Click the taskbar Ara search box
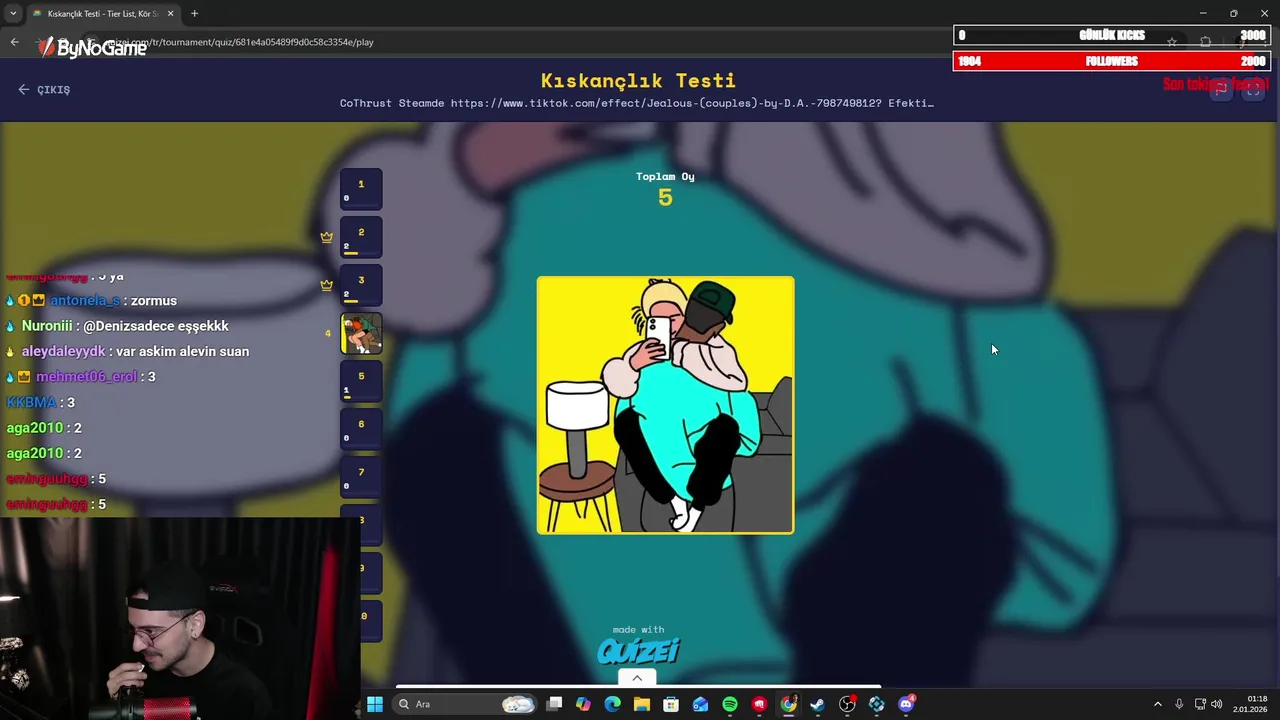1280x720 pixels. coord(466,704)
